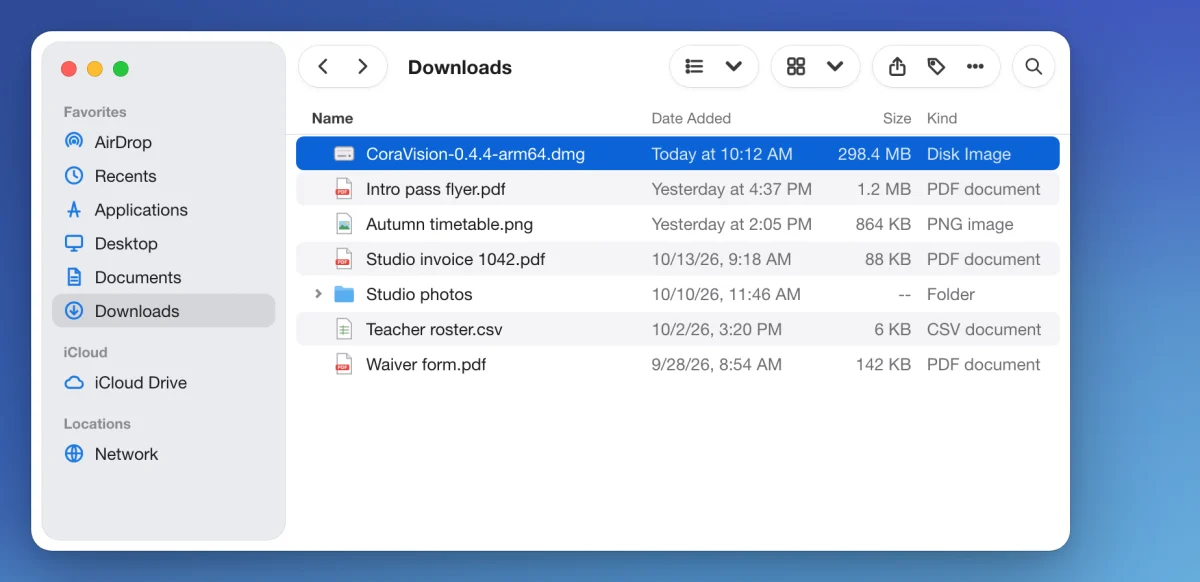Screen dimensions: 1200x582
Task: Open Applications label in sidebar
Action: [x=141, y=210]
